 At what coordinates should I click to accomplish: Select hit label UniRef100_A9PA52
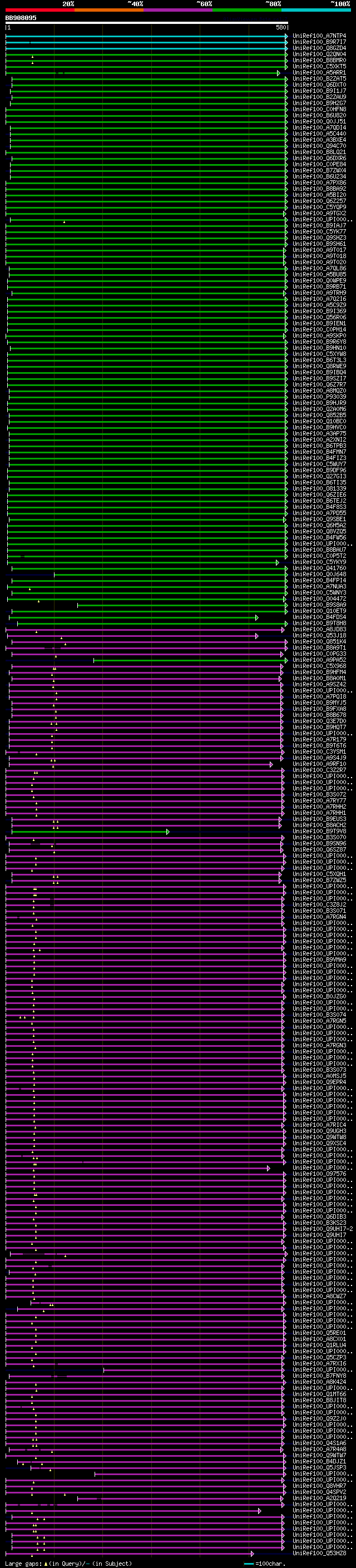click(x=319, y=660)
